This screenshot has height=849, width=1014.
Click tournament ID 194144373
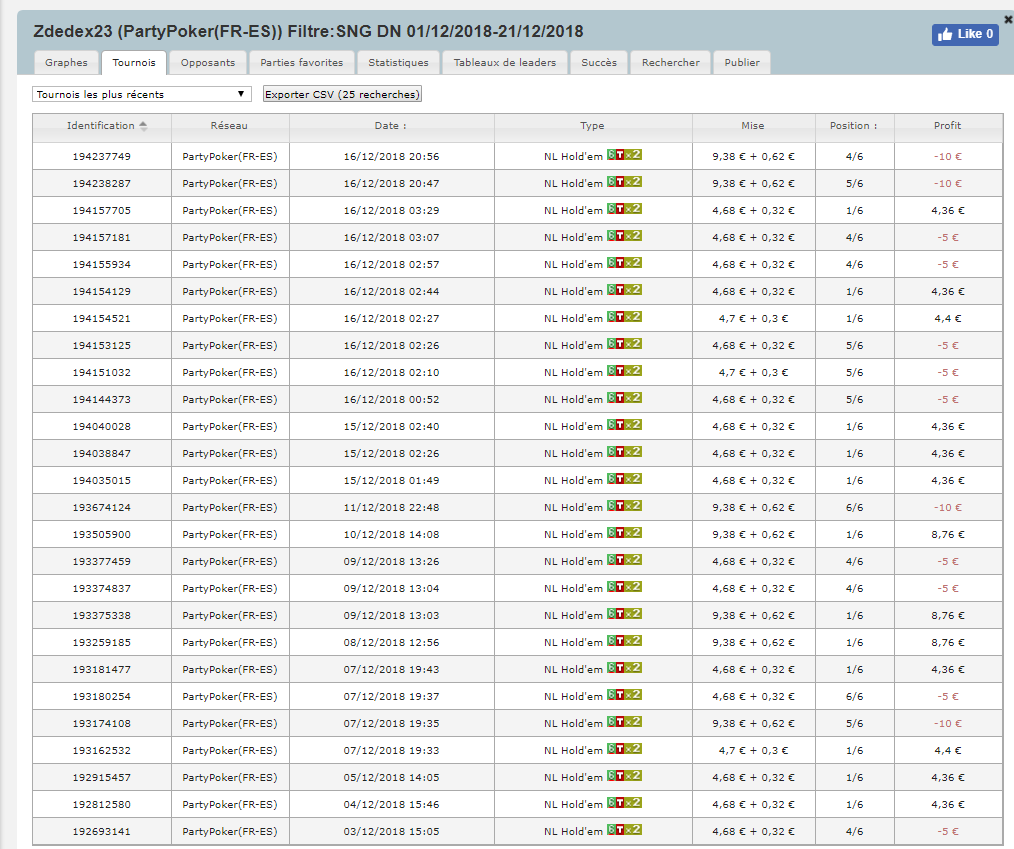[102, 400]
